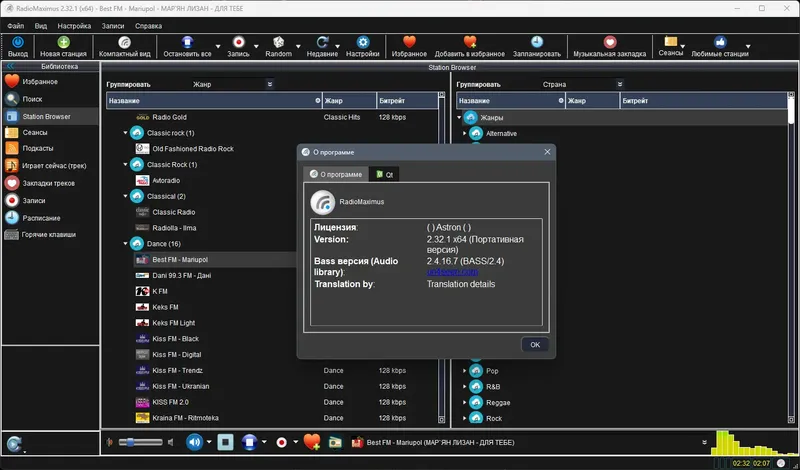Collapse the Classical (2) group

pyautogui.click(x=126, y=196)
